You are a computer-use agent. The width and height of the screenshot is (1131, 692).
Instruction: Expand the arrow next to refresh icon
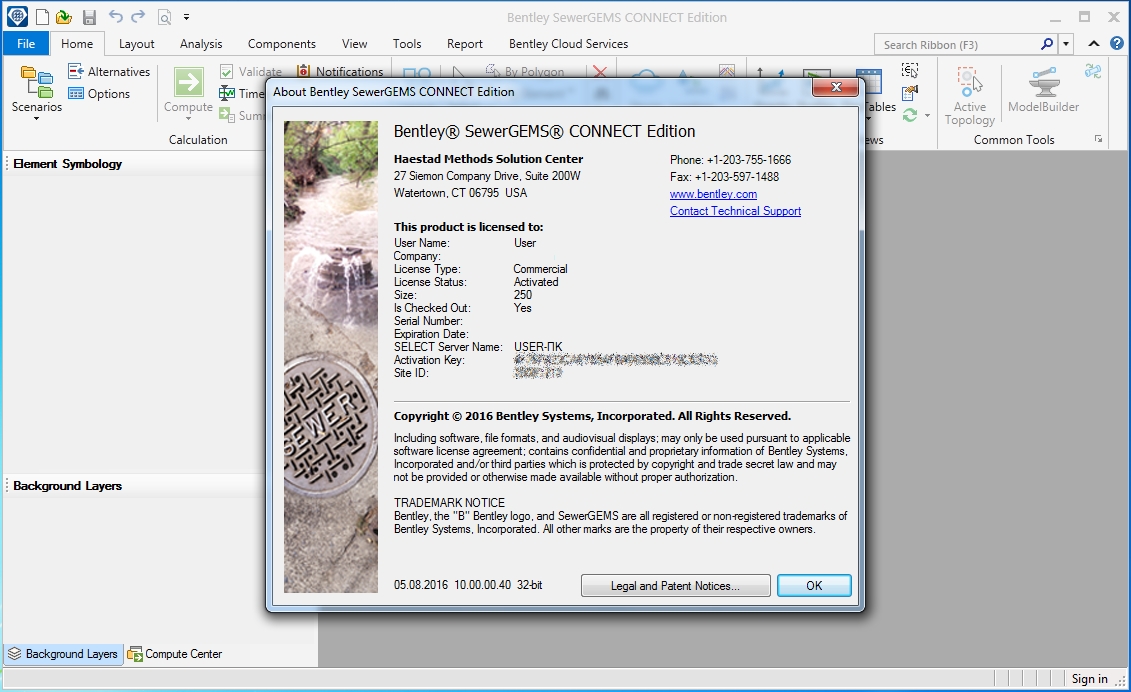[927, 115]
